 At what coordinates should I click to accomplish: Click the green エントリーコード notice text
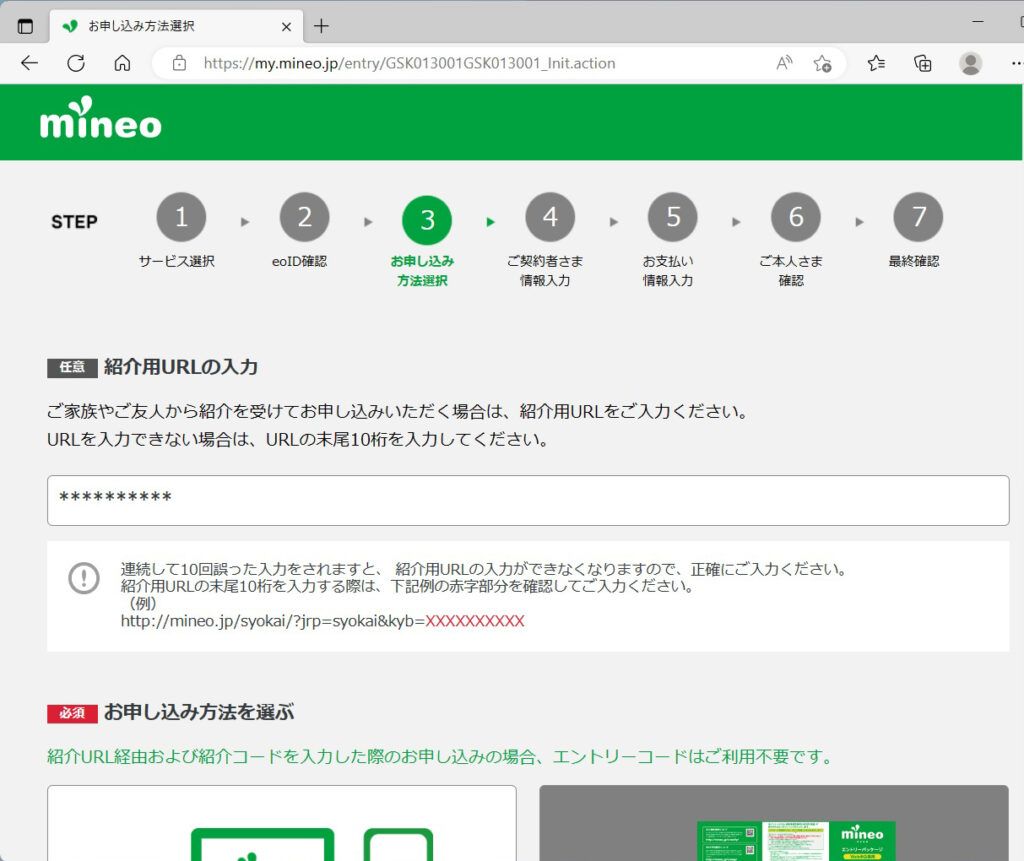(x=441, y=756)
